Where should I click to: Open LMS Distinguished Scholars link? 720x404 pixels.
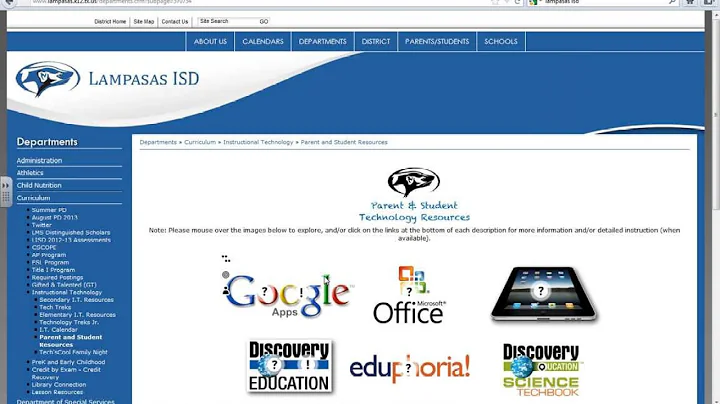pyautogui.click(x=71, y=233)
